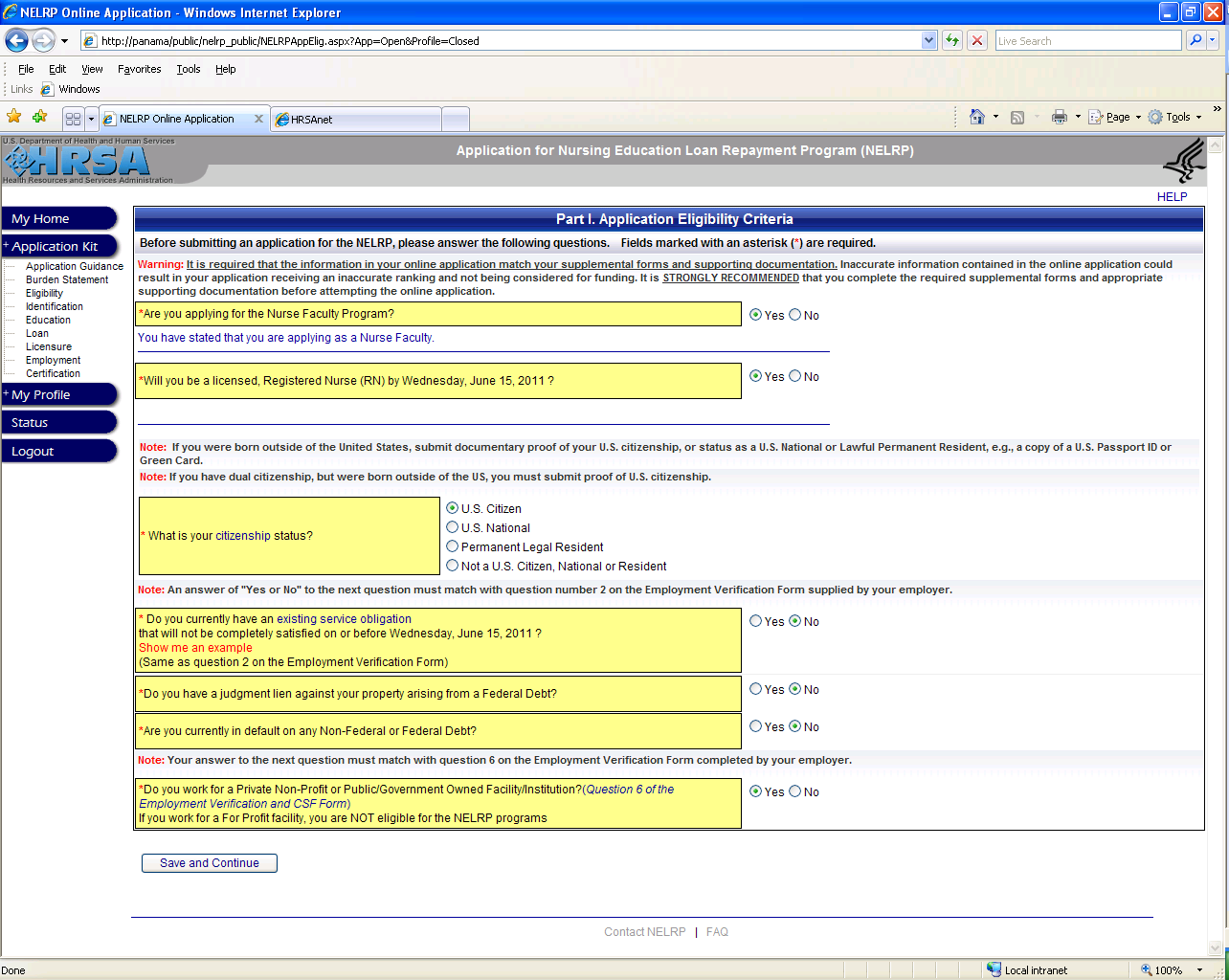Click Save and Continue button
The width and height of the screenshot is (1229, 980).
(210, 863)
